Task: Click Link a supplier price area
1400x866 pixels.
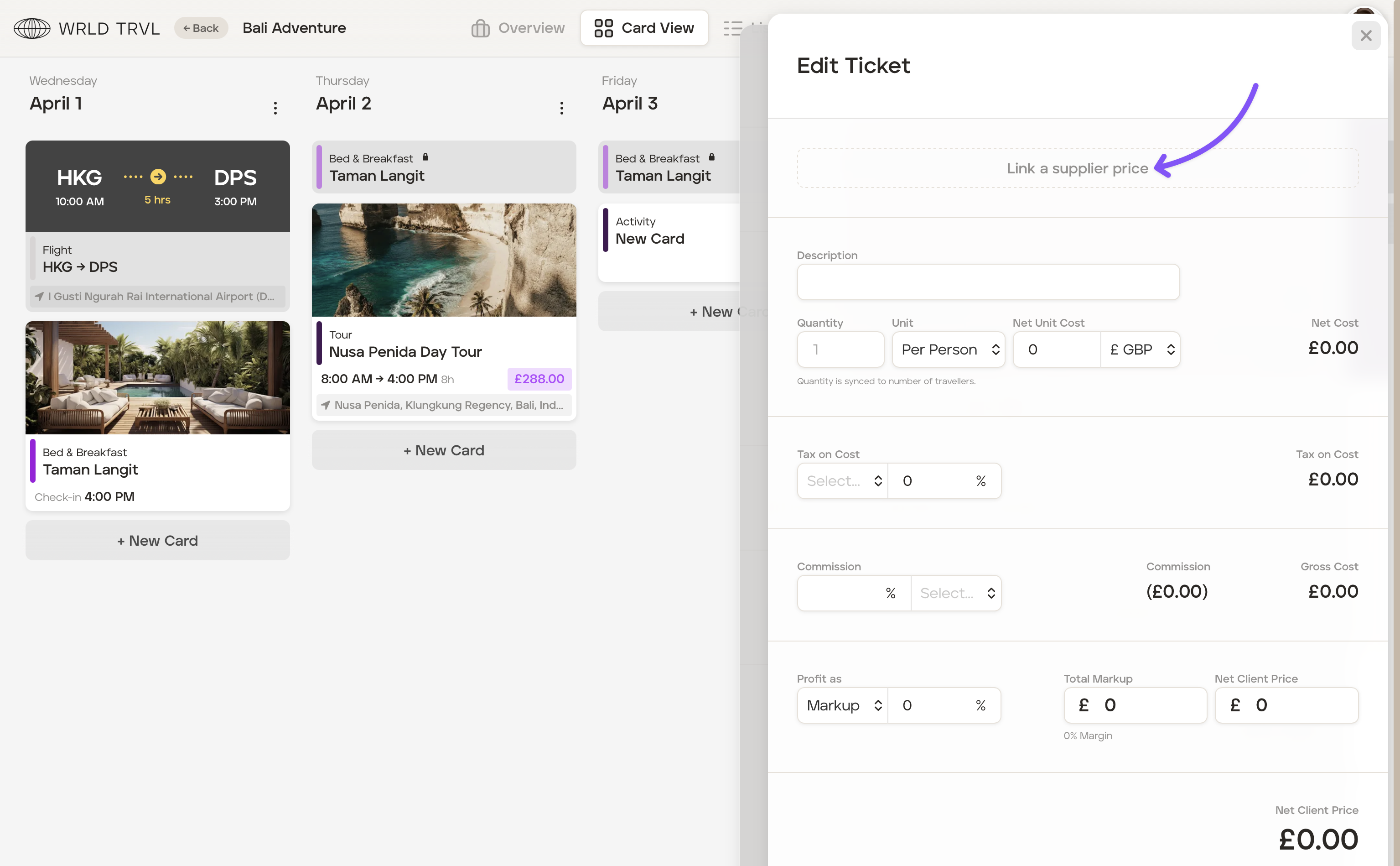Action: click(1077, 168)
